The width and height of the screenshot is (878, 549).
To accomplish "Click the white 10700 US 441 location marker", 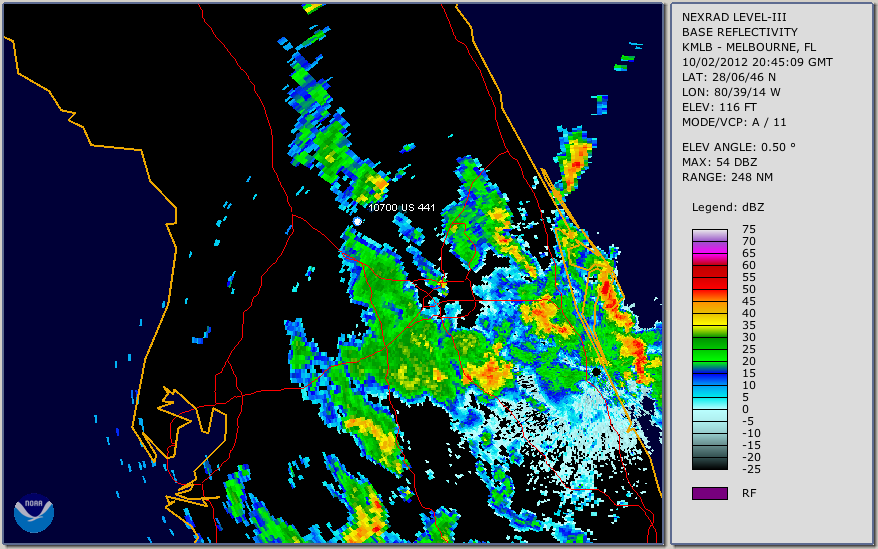I will click(357, 222).
